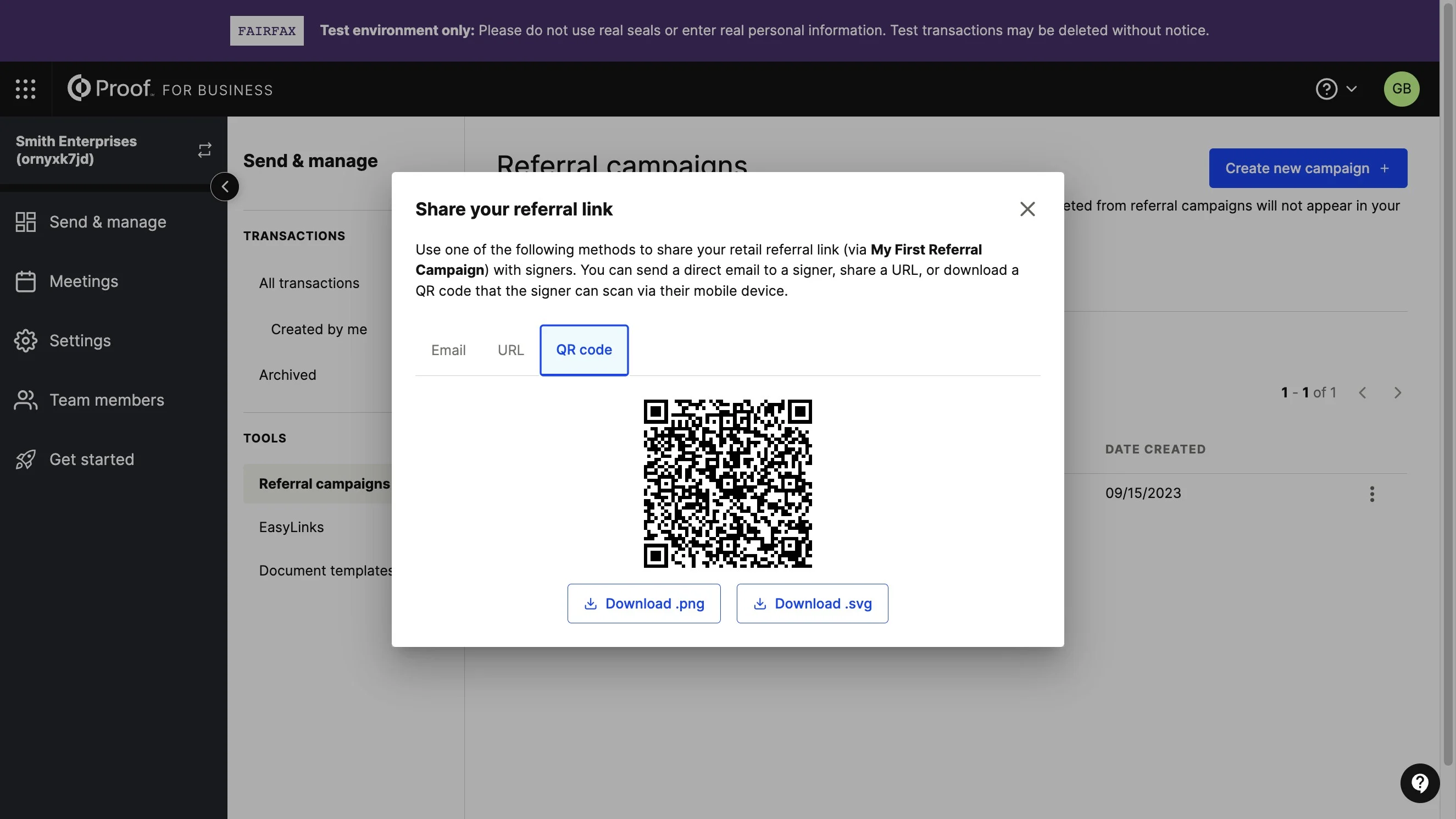
Task: Open the apps grid launcher icon
Action: tap(25, 89)
